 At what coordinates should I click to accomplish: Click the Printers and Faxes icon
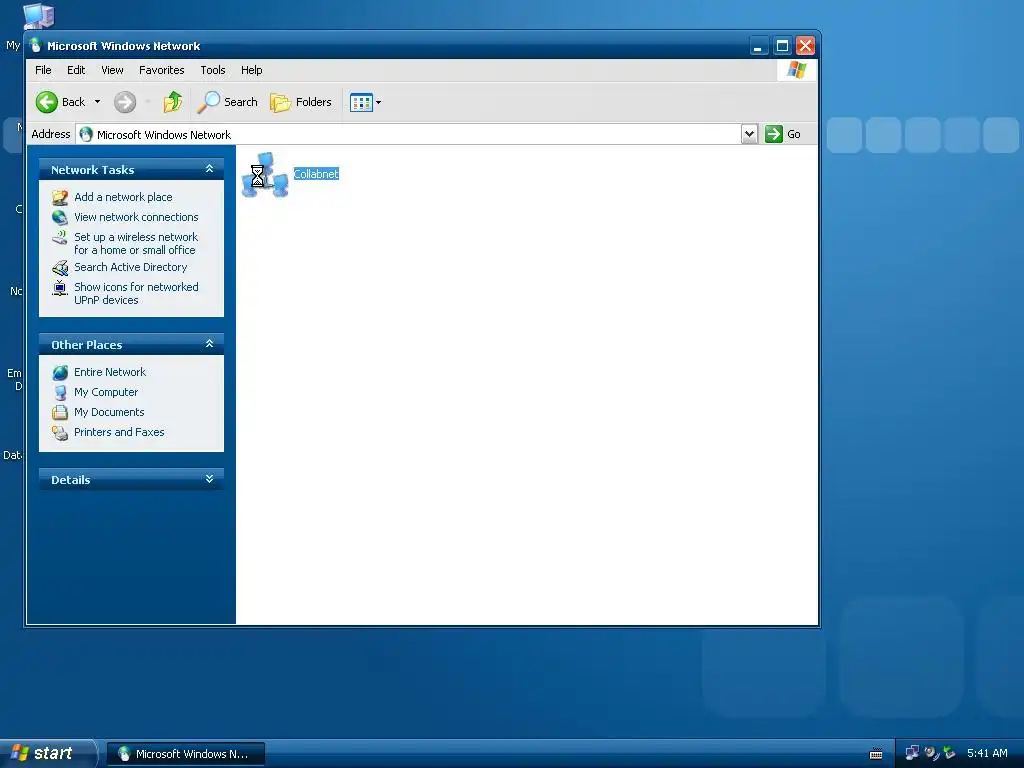point(60,433)
